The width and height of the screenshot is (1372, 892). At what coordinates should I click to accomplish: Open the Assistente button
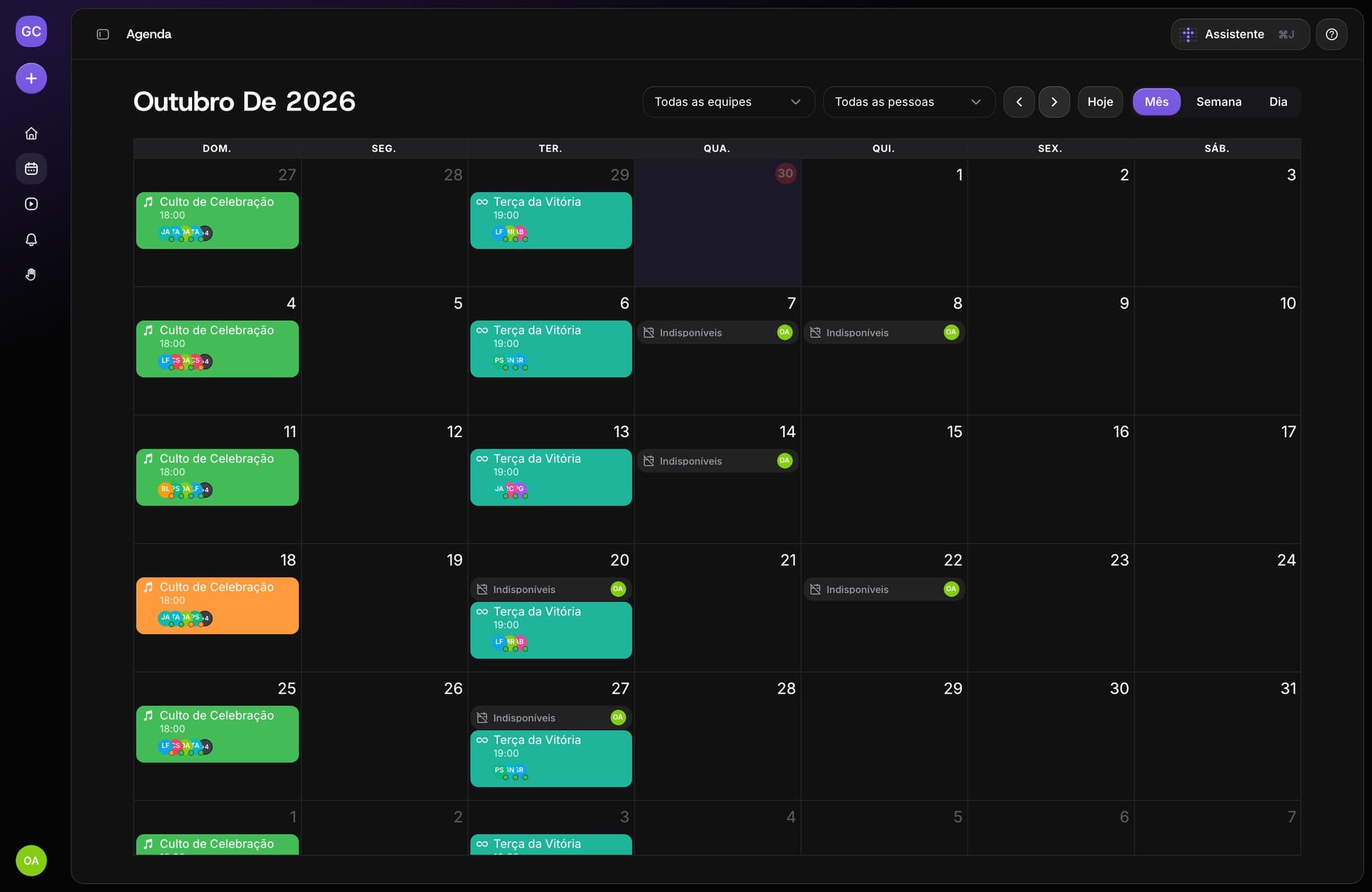1240,34
